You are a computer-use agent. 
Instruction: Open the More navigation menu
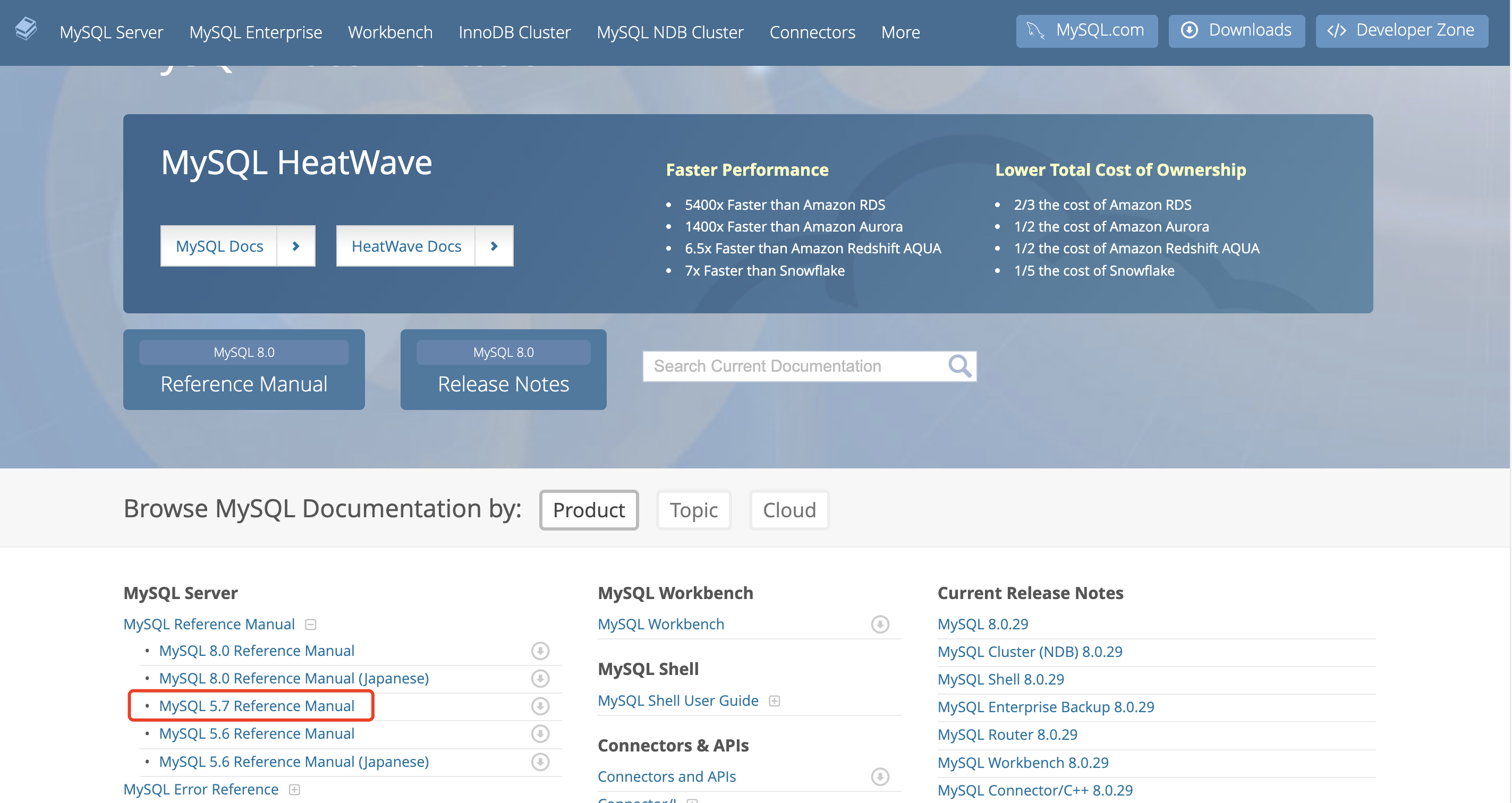coord(901,32)
